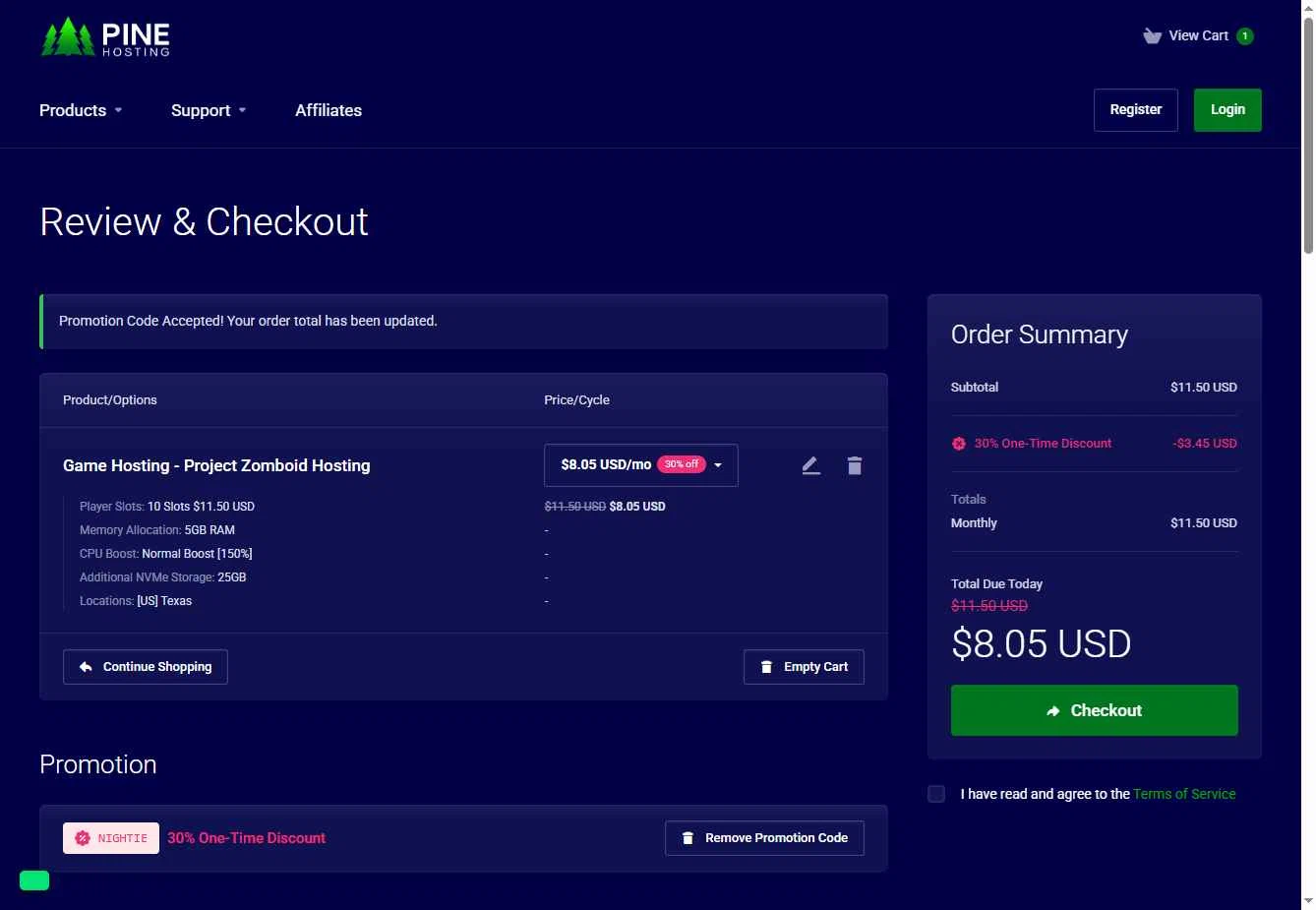Click the Game Hosting - Project Zomboid Hosting title
Viewport: 1316px width, 910px height.
pyautogui.click(x=216, y=465)
